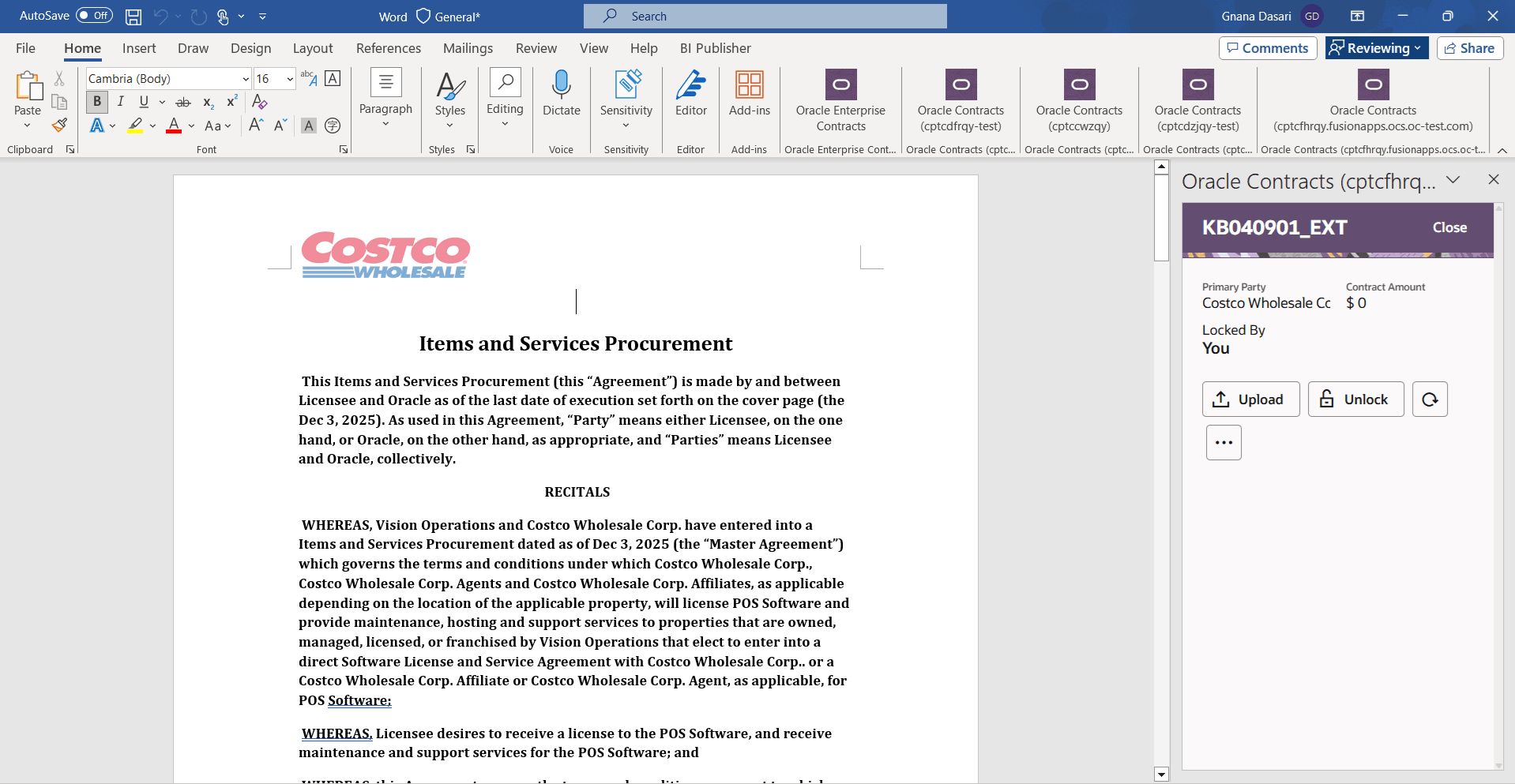Open Oracle Contracts (cptcdfrqy-test) add-in
The width and height of the screenshot is (1515, 784).
[x=961, y=101]
